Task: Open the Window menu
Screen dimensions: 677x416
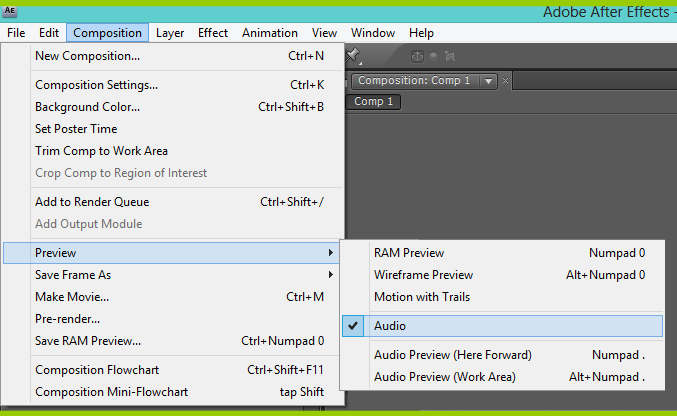Action: (x=373, y=33)
